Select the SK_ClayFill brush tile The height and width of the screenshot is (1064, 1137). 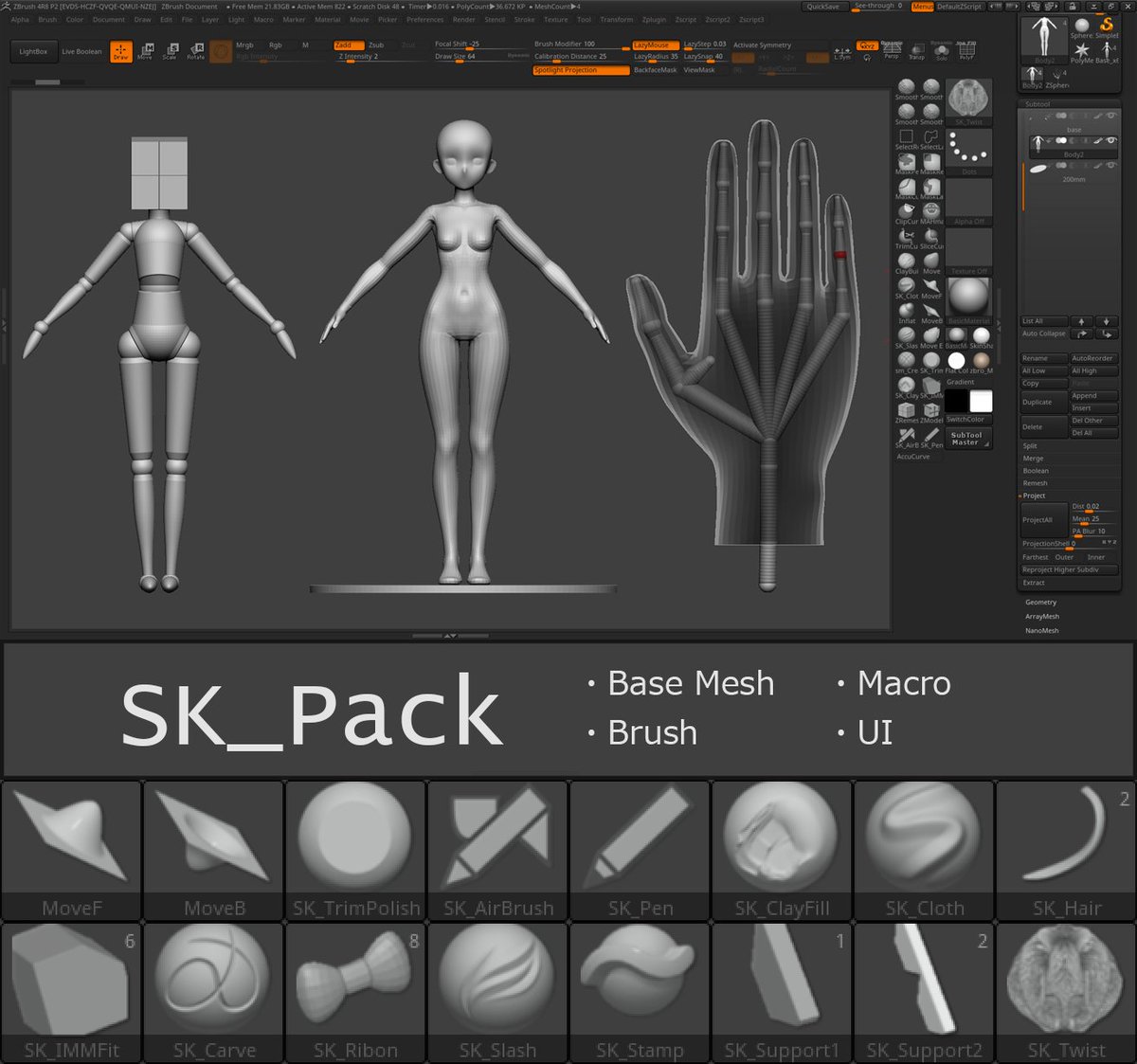point(782,850)
